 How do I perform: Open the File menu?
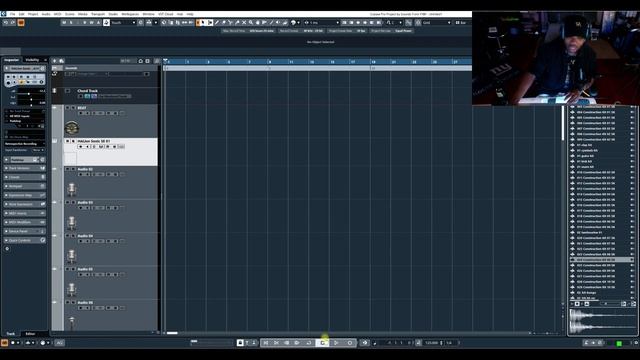pyautogui.click(x=12, y=14)
